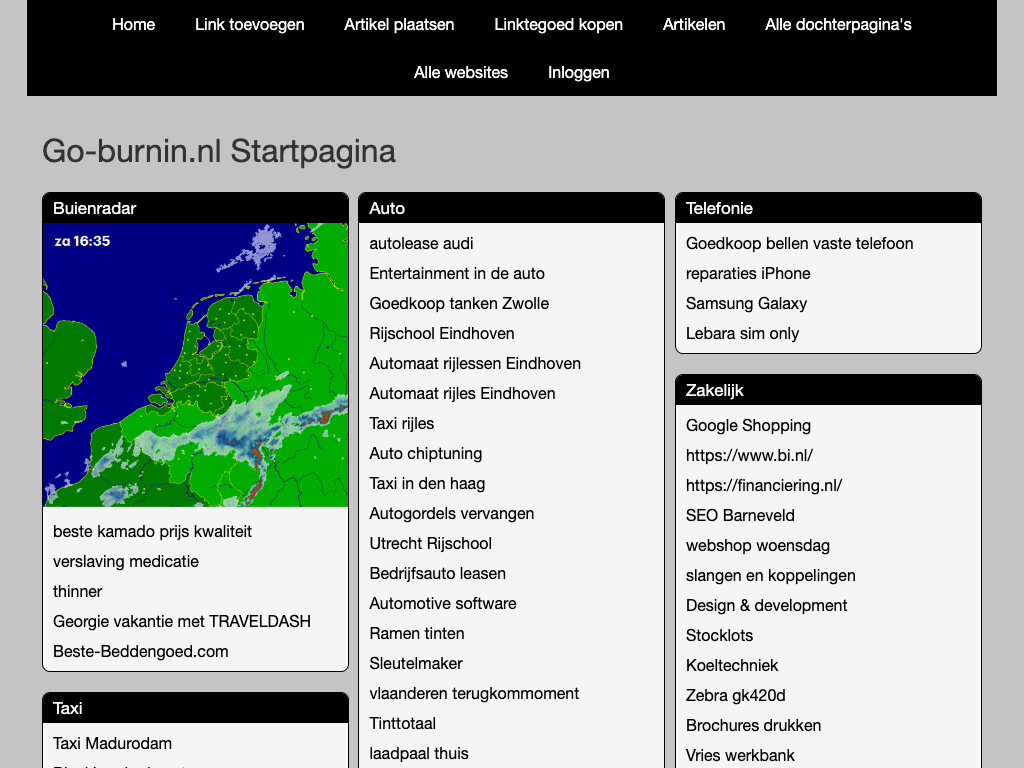Open the Artikelen menu link

point(694,24)
